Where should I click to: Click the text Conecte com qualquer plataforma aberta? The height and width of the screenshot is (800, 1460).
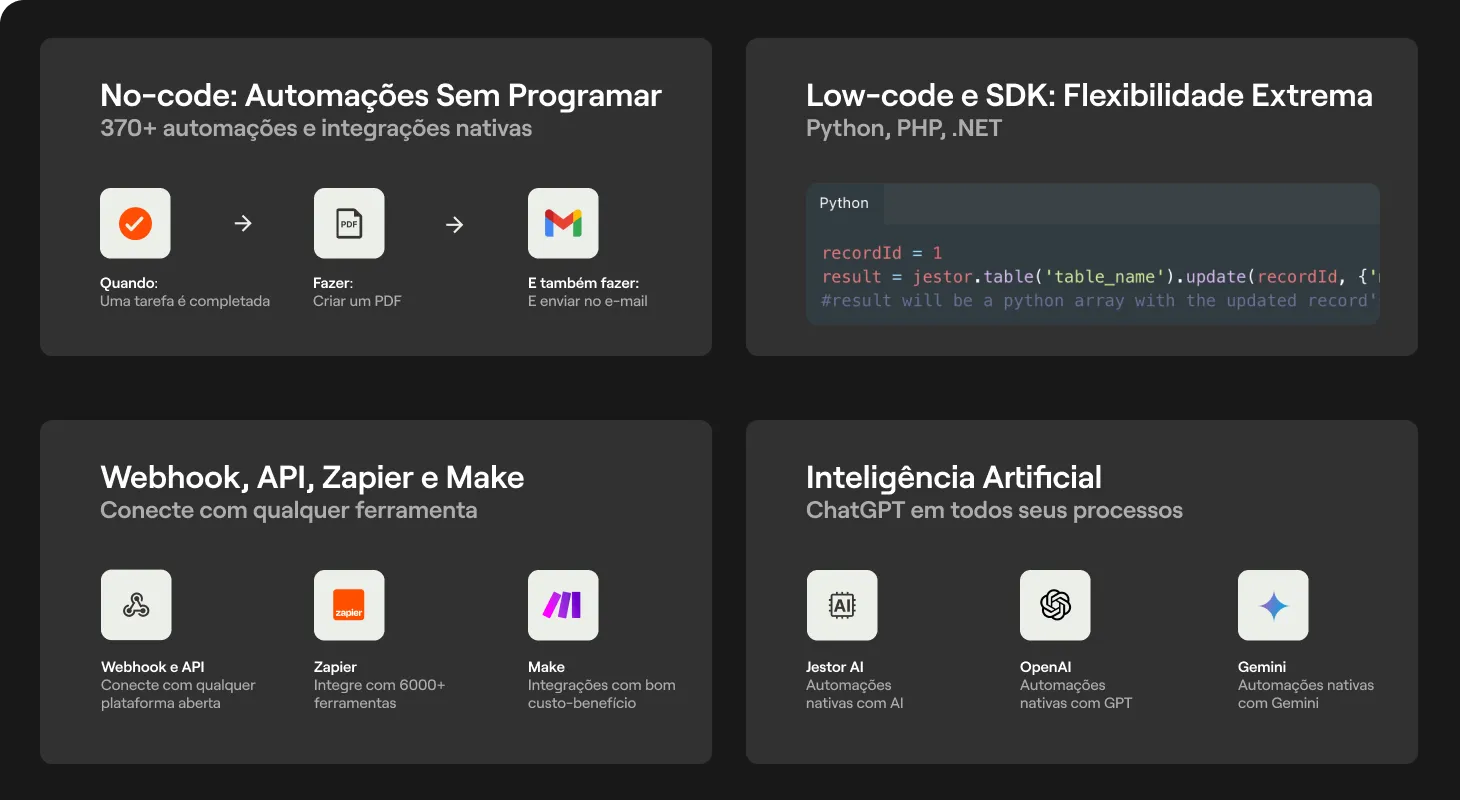point(178,694)
